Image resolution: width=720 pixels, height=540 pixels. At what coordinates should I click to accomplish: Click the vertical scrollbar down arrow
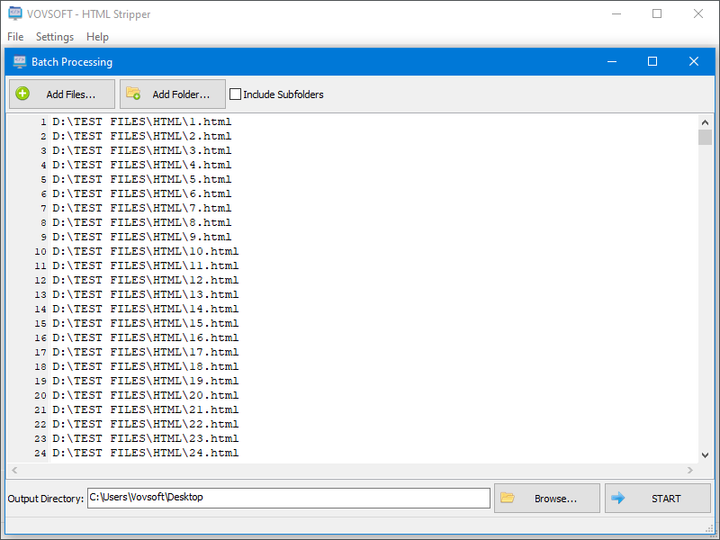[705, 455]
